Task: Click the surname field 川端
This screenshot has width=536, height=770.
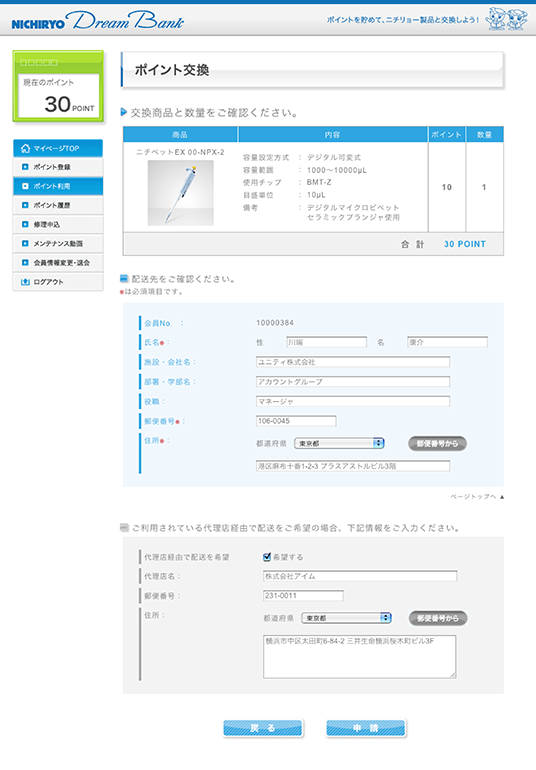Action: pos(327,342)
